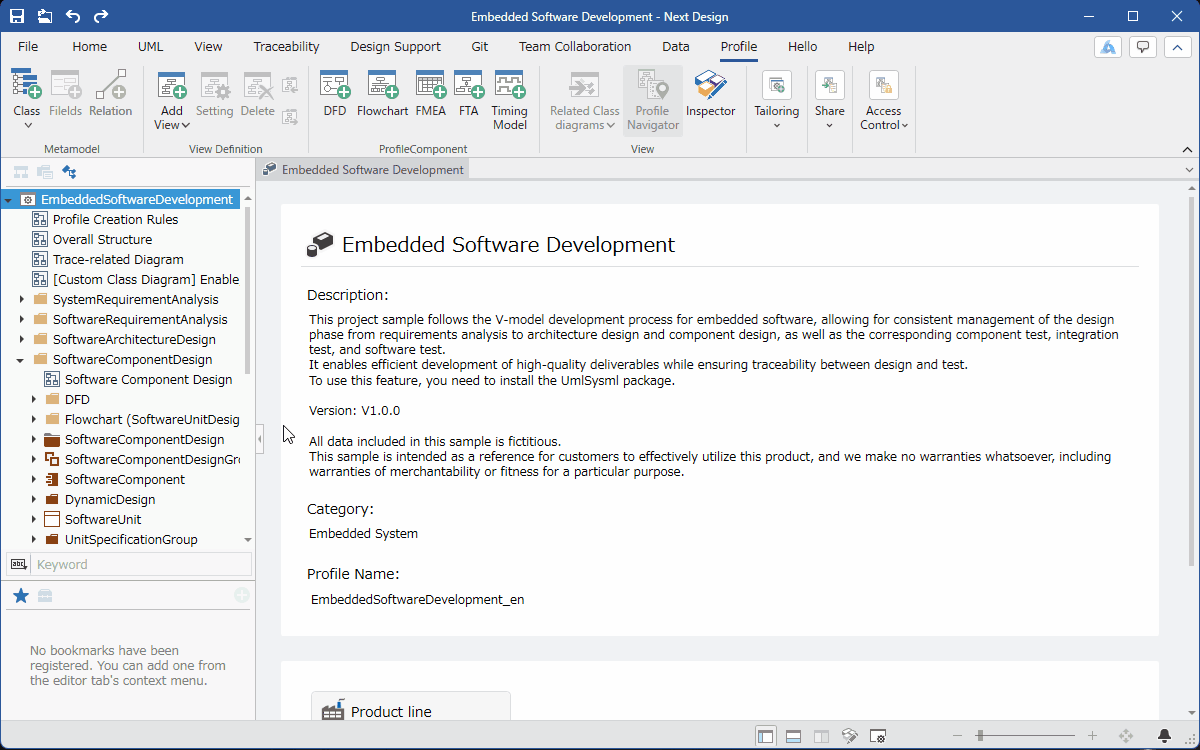
Task: Open the Inspector view
Action: point(711,95)
